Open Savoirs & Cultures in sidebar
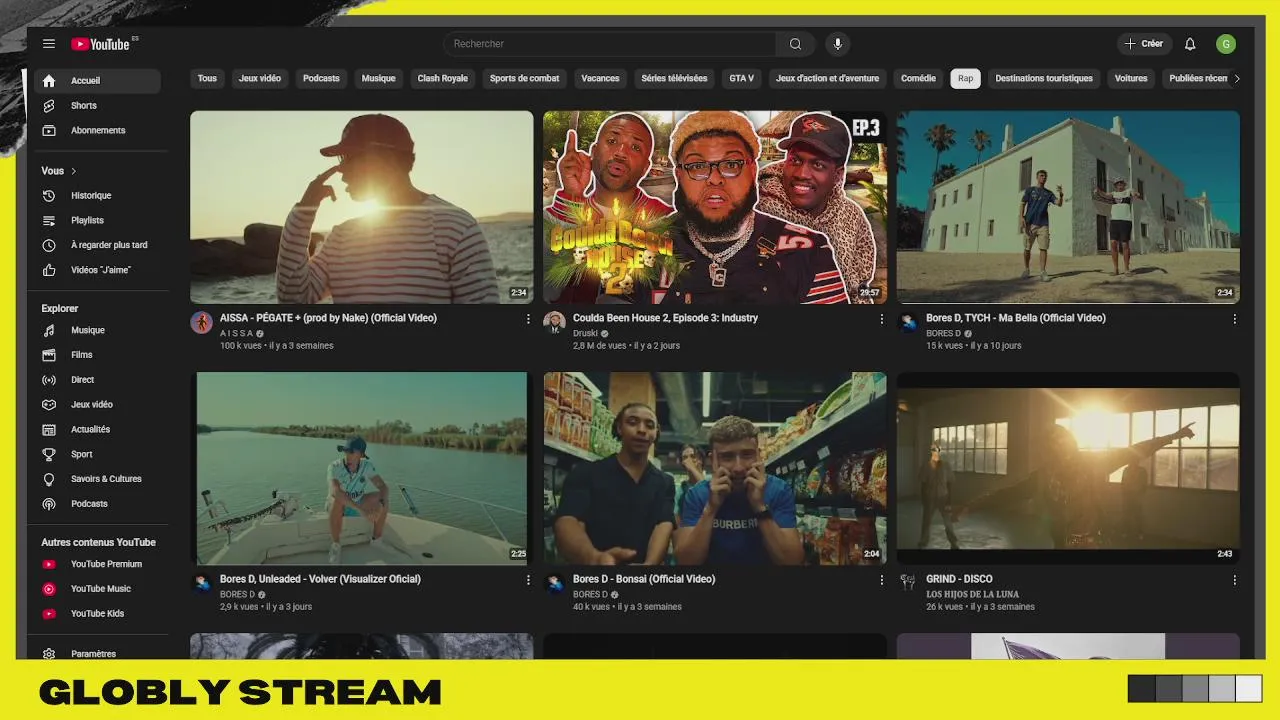The width and height of the screenshot is (1280, 720). [97, 479]
